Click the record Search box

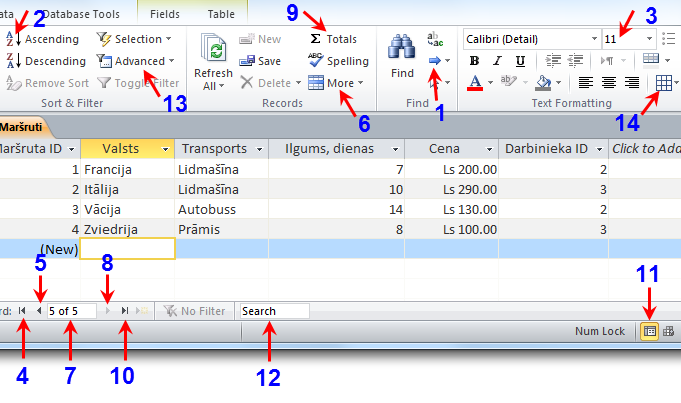tap(274, 311)
